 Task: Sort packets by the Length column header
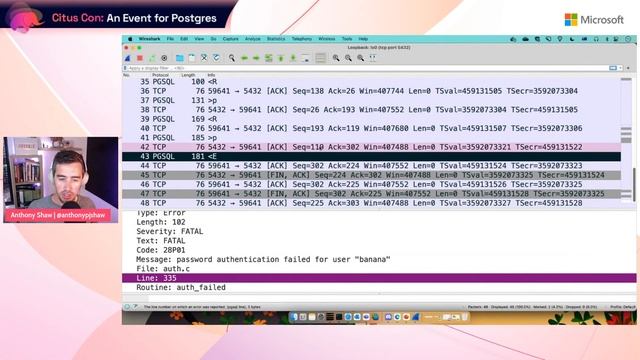[x=188, y=75]
